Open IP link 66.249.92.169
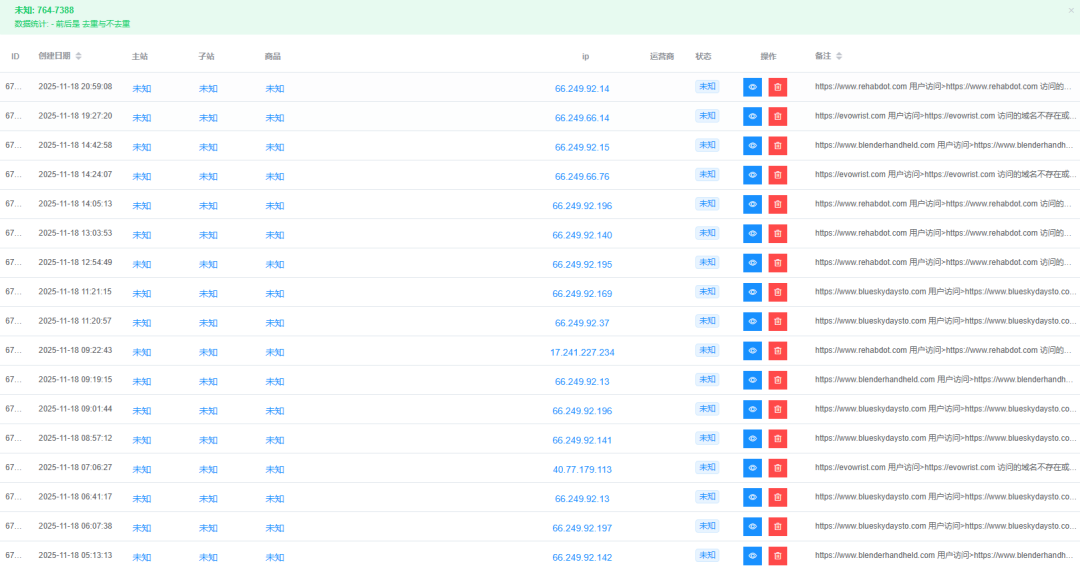The height and width of the screenshot is (568, 1080). pyautogui.click(x=582, y=293)
